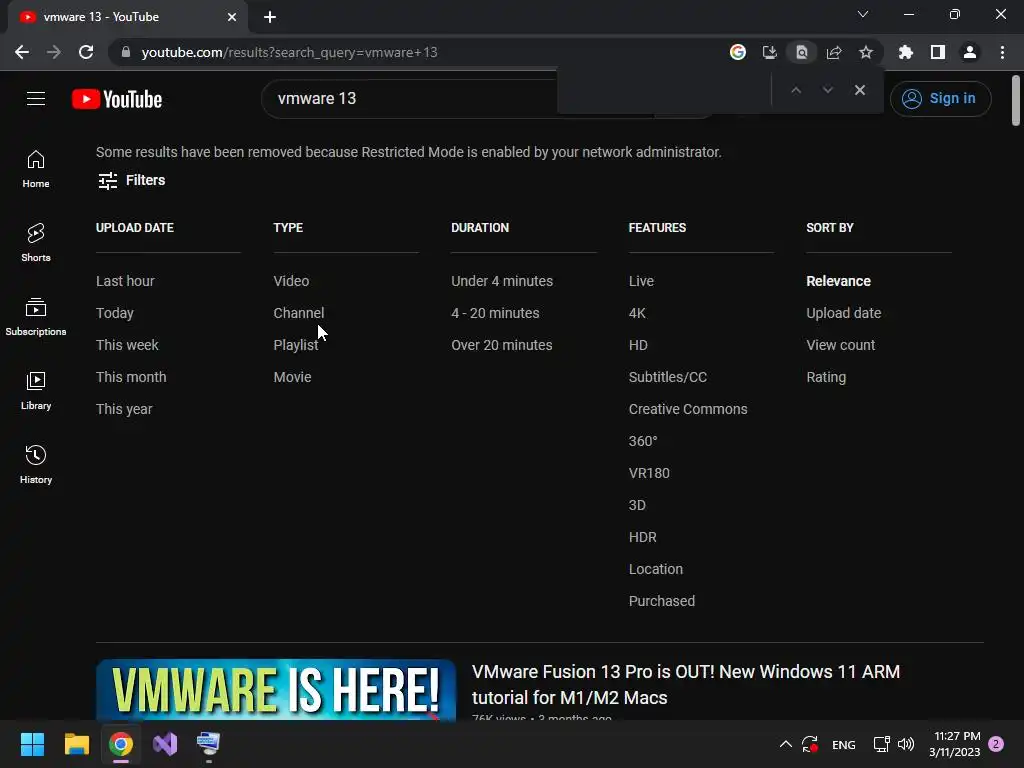Filter uploads to This year
1024x768 pixels.
click(123, 409)
